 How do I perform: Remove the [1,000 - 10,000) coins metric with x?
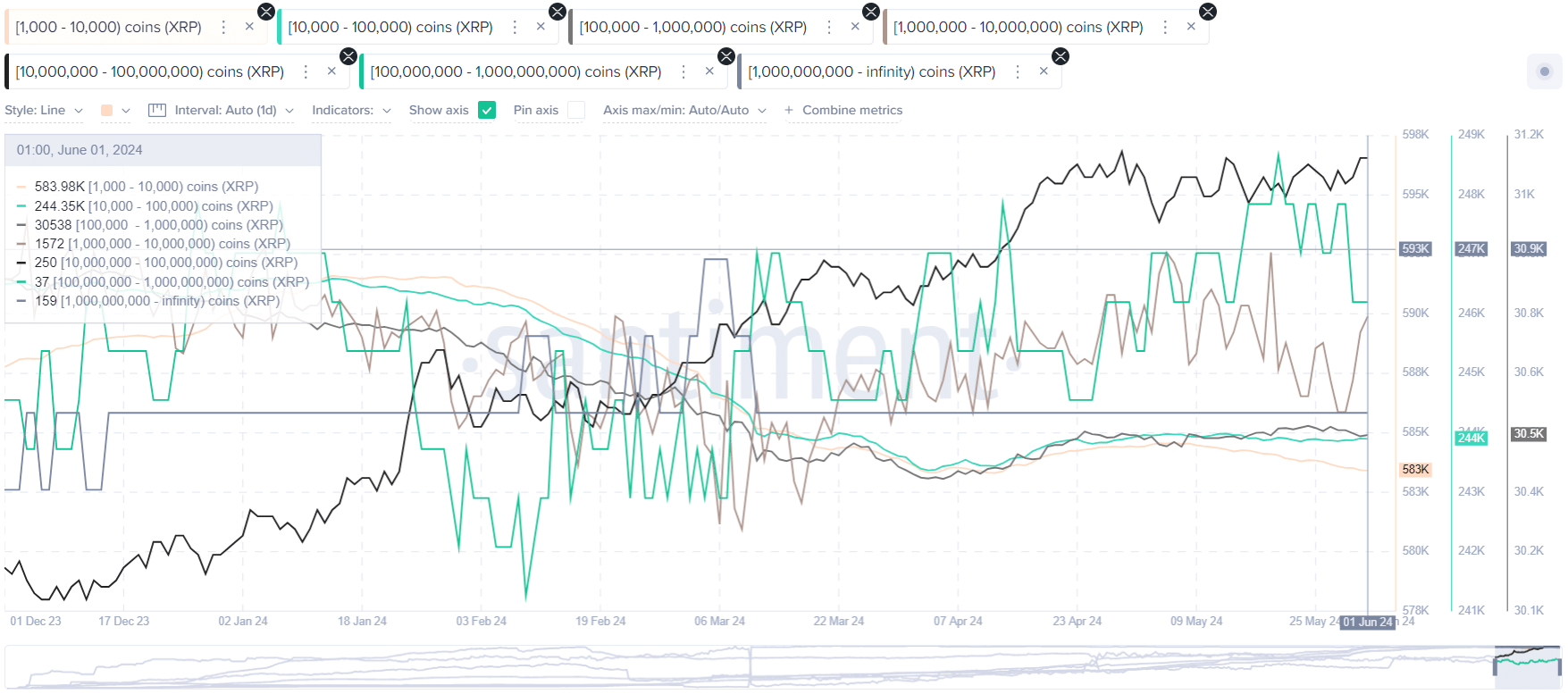(x=249, y=27)
